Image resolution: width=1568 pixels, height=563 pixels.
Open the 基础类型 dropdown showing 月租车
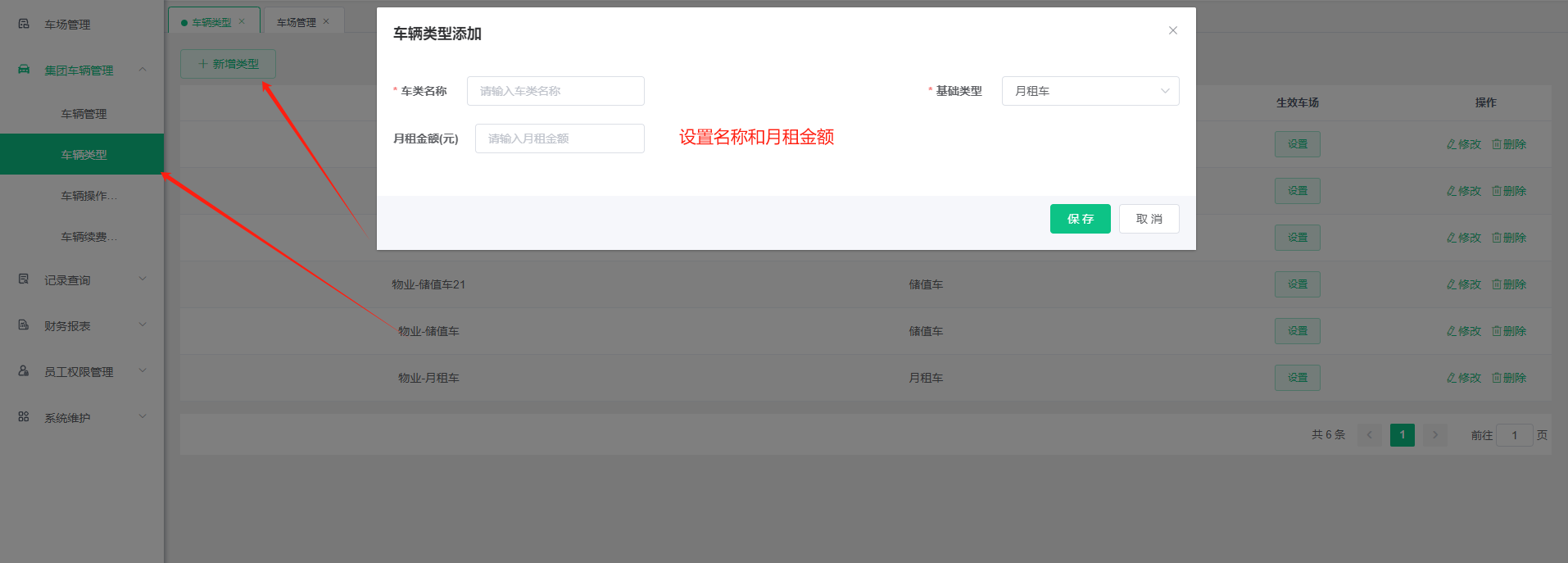click(x=1090, y=91)
